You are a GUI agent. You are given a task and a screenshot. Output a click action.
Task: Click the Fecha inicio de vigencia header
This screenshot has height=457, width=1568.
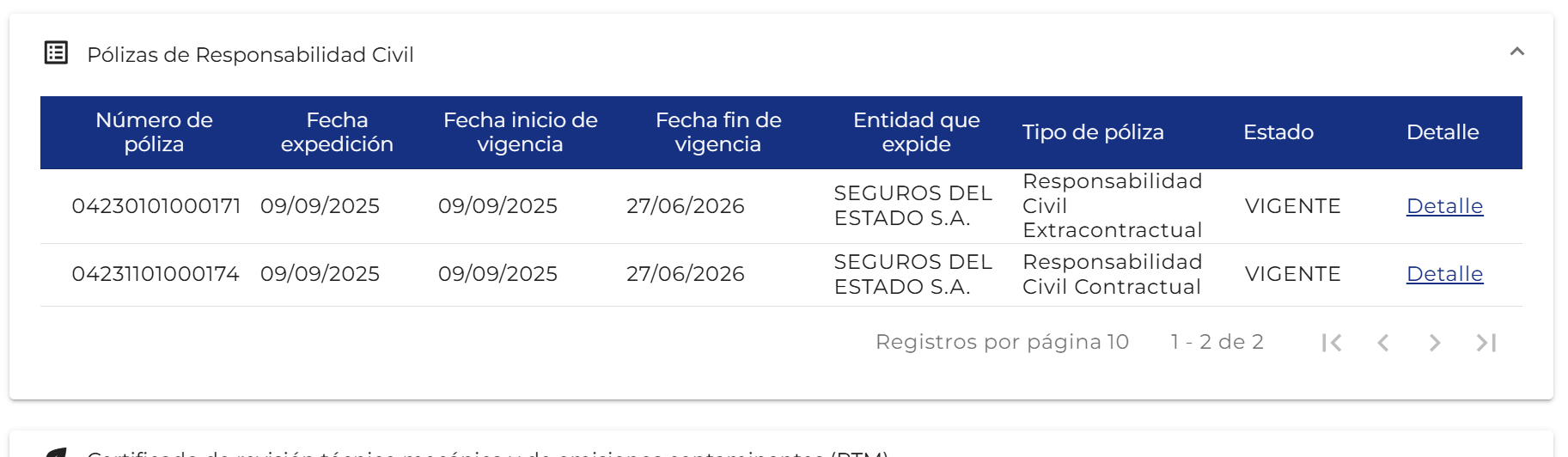tap(520, 132)
